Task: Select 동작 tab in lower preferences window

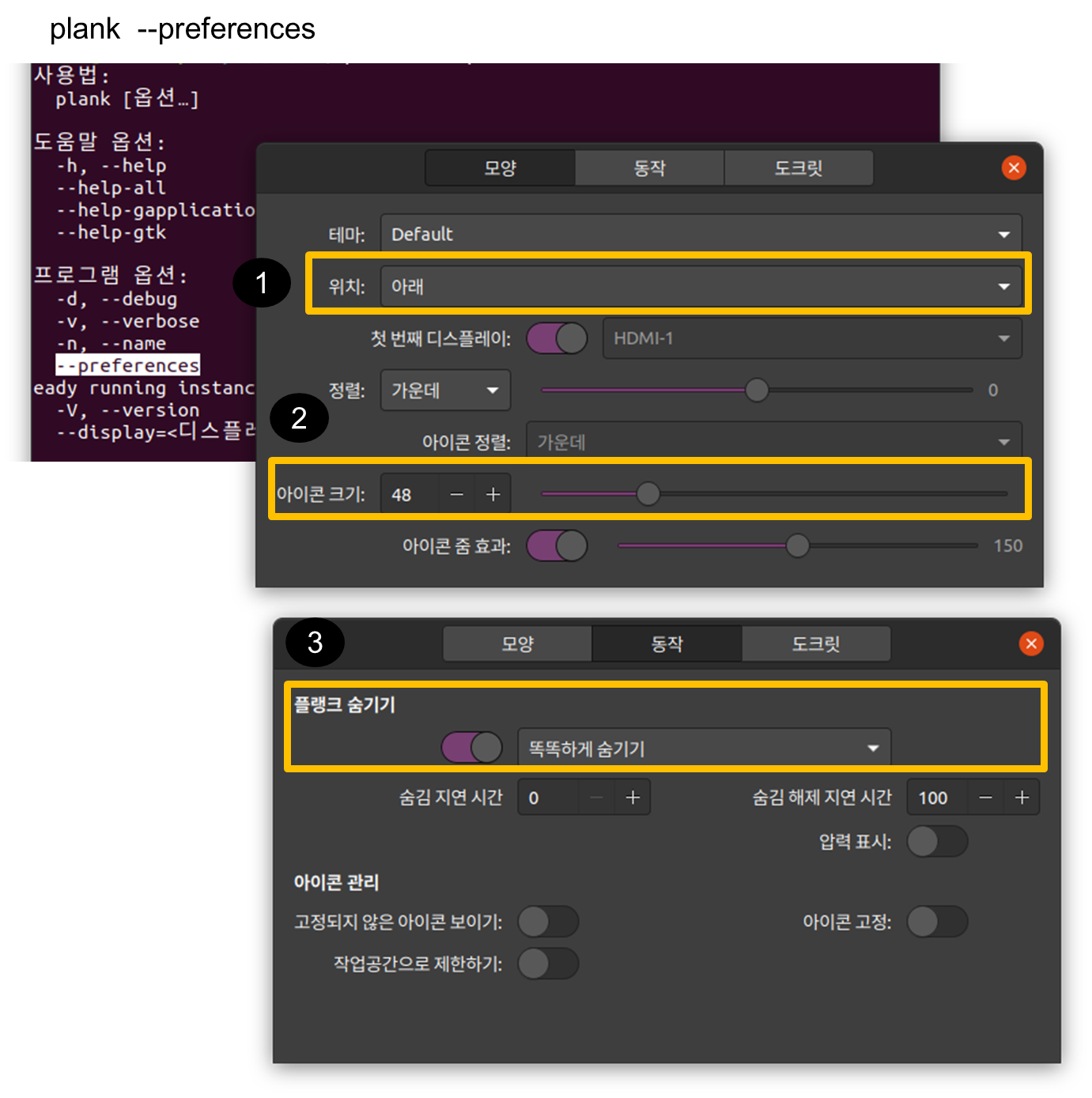Action: tap(667, 643)
